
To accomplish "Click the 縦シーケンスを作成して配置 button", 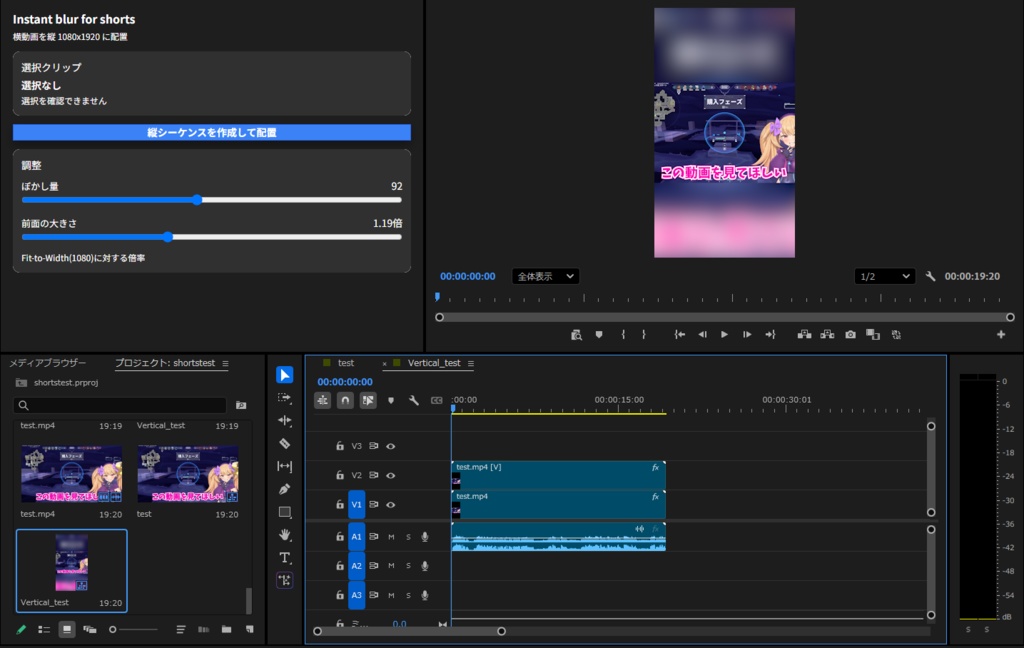I will (211, 133).
